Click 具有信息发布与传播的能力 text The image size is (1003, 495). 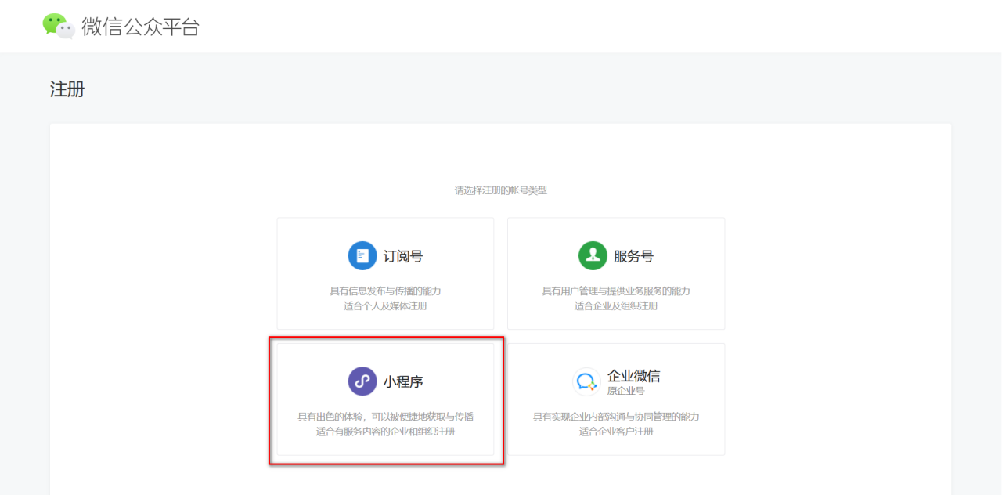coord(385,291)
